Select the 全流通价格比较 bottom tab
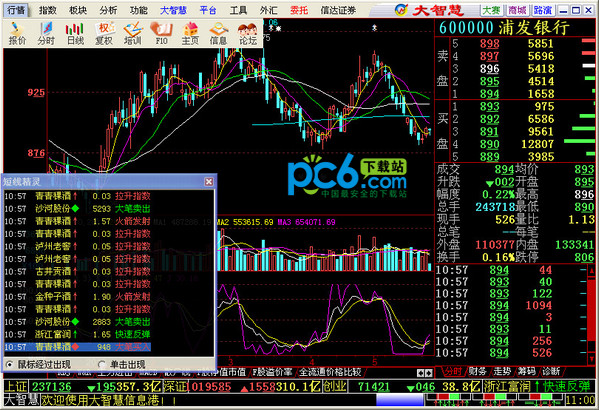Viewport: 599px width, 410px height. [x=330, y=371]
